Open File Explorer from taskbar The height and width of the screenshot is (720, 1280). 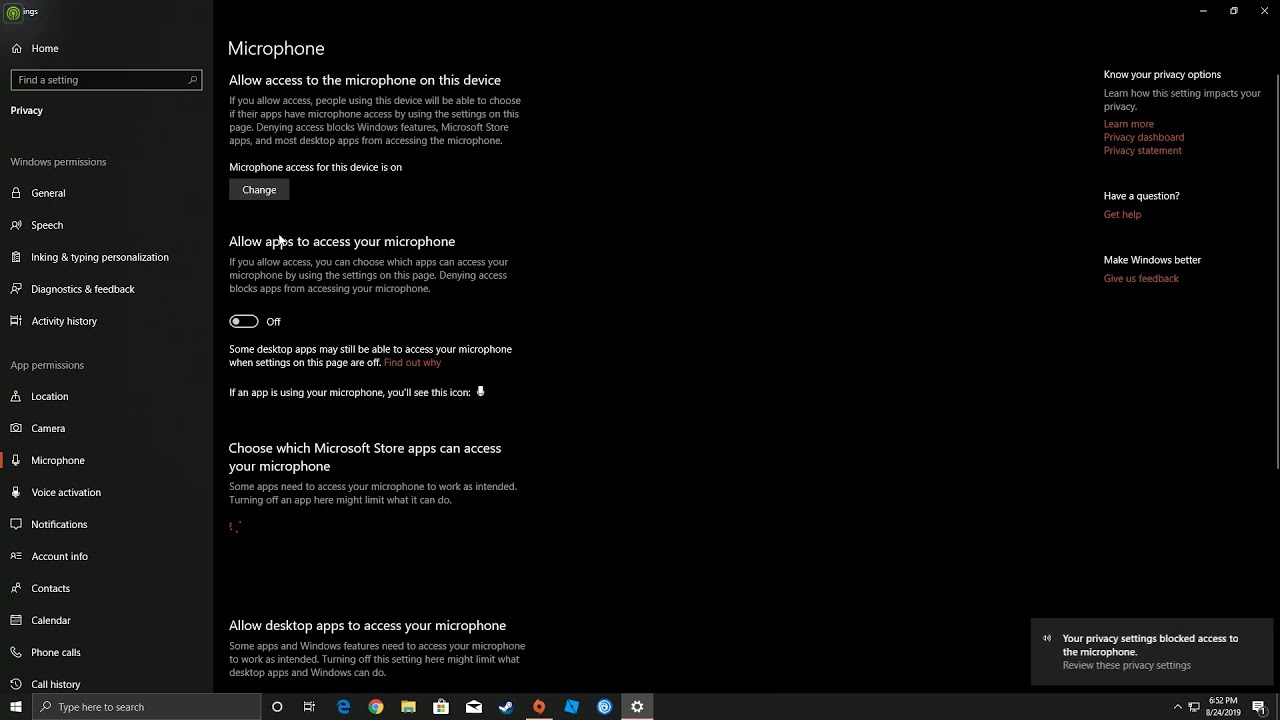click(408, 707)
